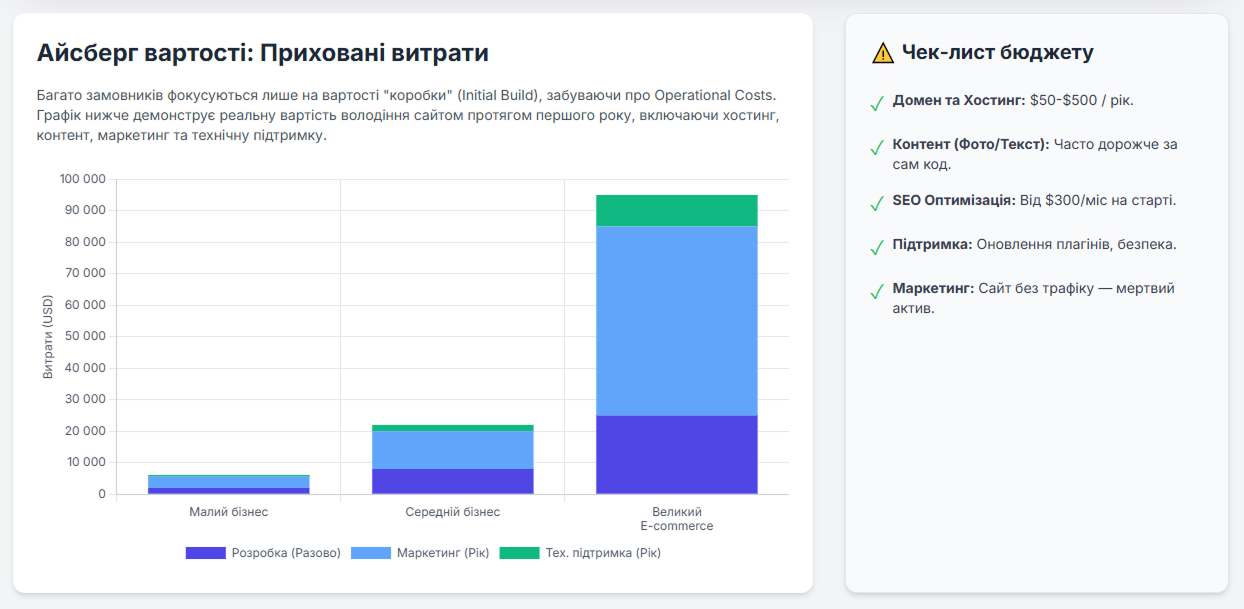The image size is (1244, 609).
Task: Click the checkmark beside 'Маркетинг' checklist item
Action: click(877, 292)
